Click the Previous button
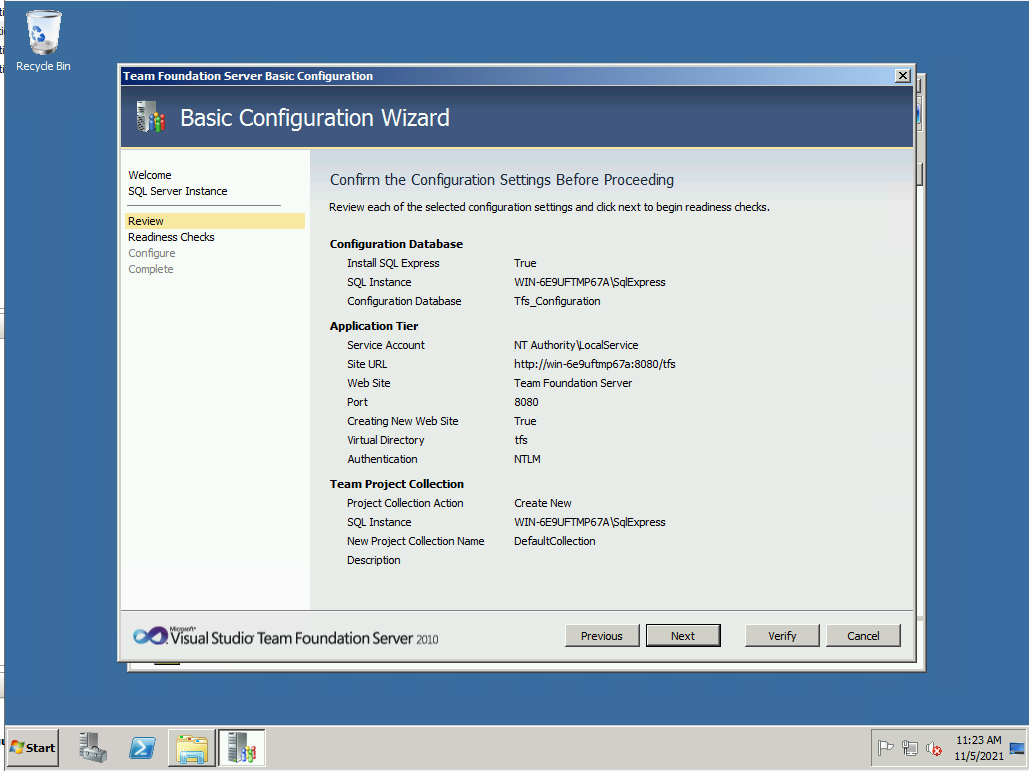1029x771 pixels. [601, 636]
